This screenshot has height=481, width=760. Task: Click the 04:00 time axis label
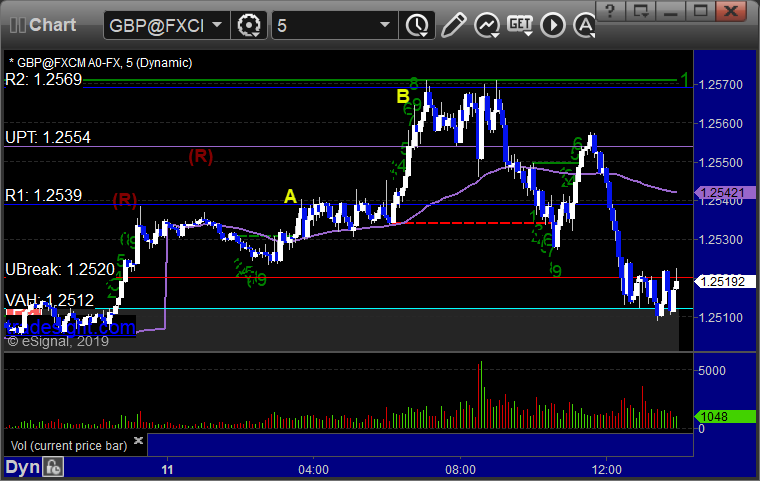click(313, 469)
